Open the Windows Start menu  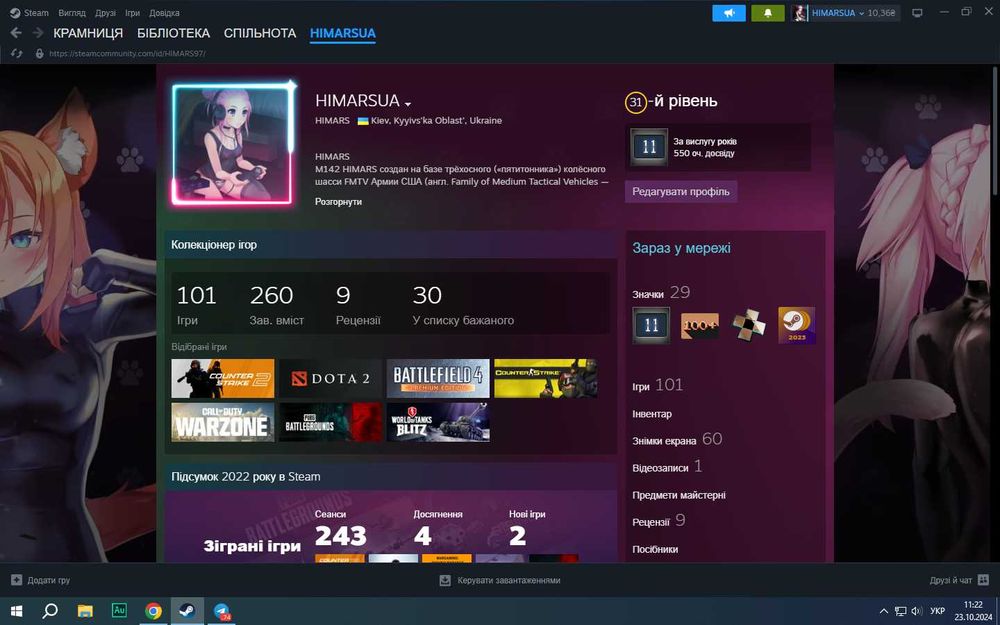[17, 611]
